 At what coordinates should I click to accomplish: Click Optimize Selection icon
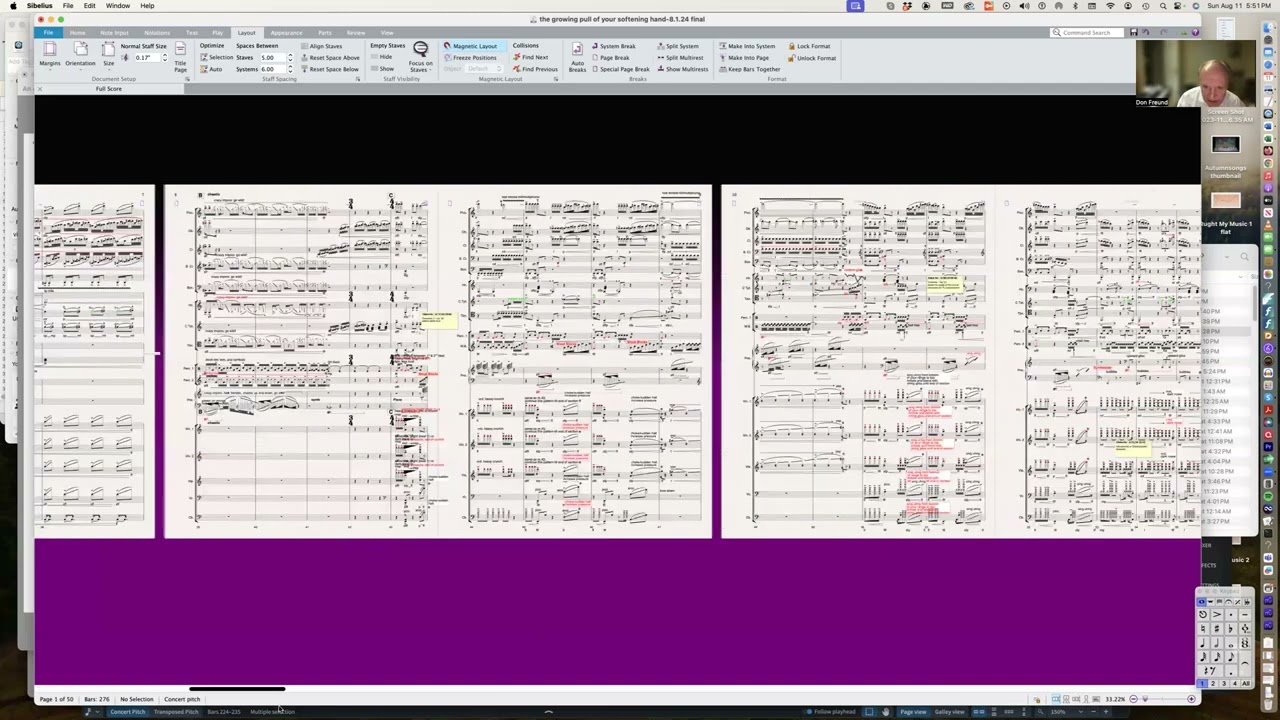[x=217, y=57]
